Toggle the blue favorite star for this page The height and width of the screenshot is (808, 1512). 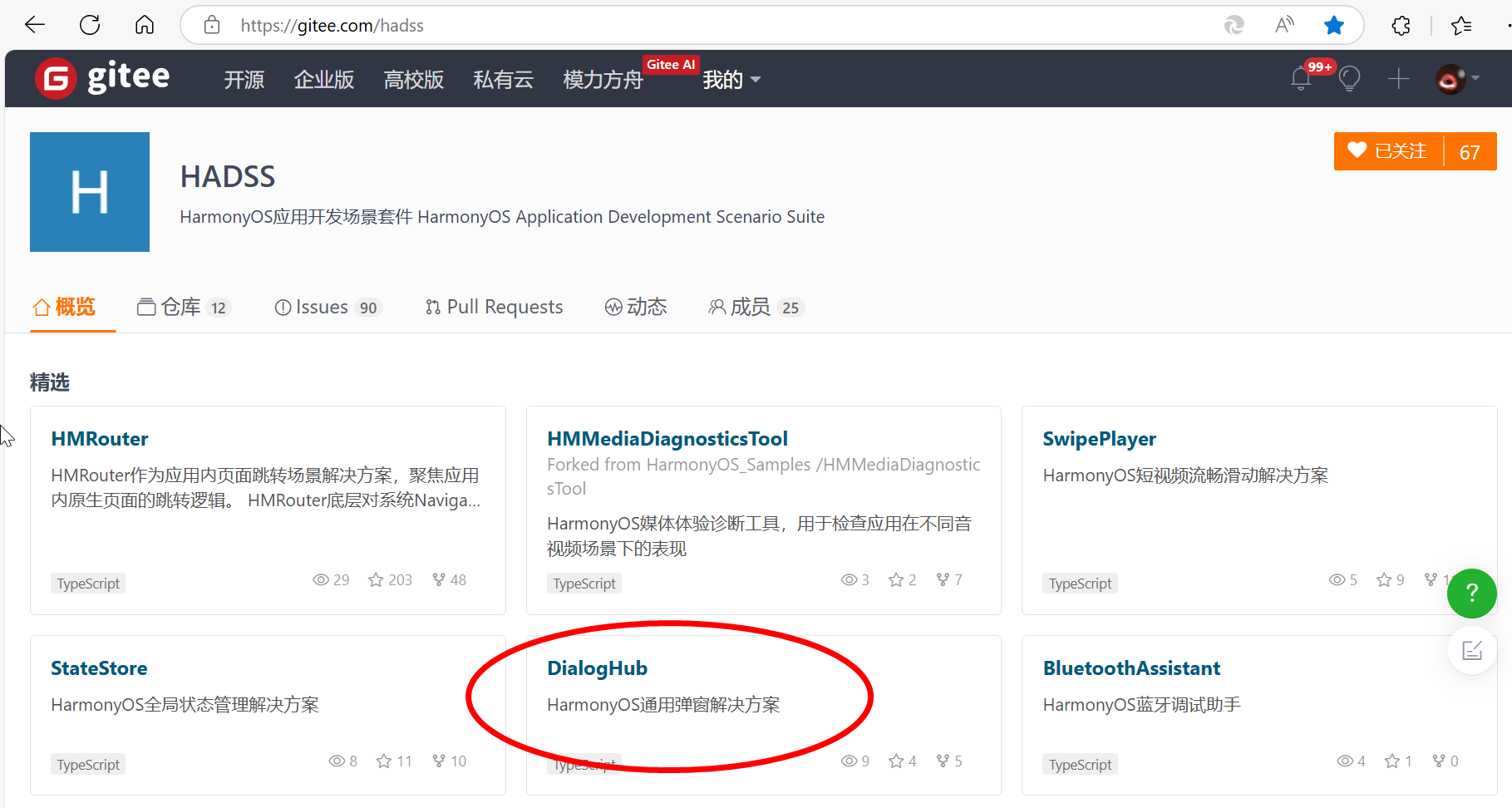(1334, 25)
